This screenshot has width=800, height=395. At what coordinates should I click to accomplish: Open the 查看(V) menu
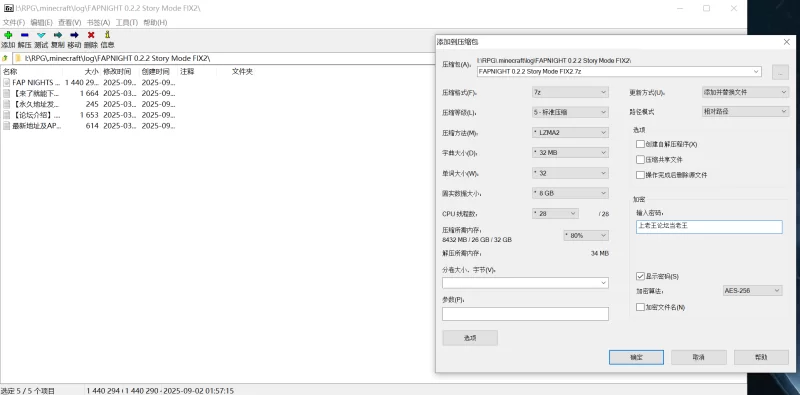click(x=69, y=22)
